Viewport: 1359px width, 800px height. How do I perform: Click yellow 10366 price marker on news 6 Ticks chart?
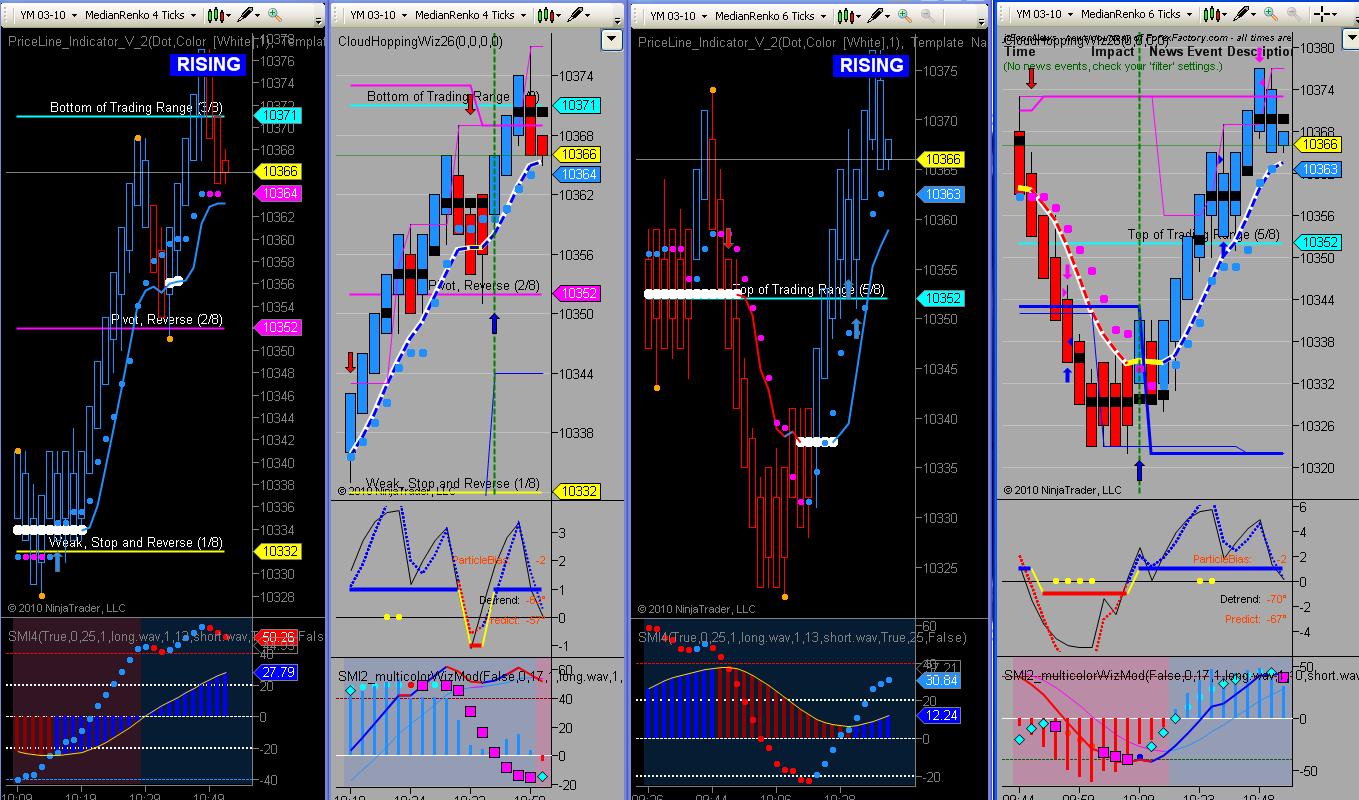[1319, 144]
